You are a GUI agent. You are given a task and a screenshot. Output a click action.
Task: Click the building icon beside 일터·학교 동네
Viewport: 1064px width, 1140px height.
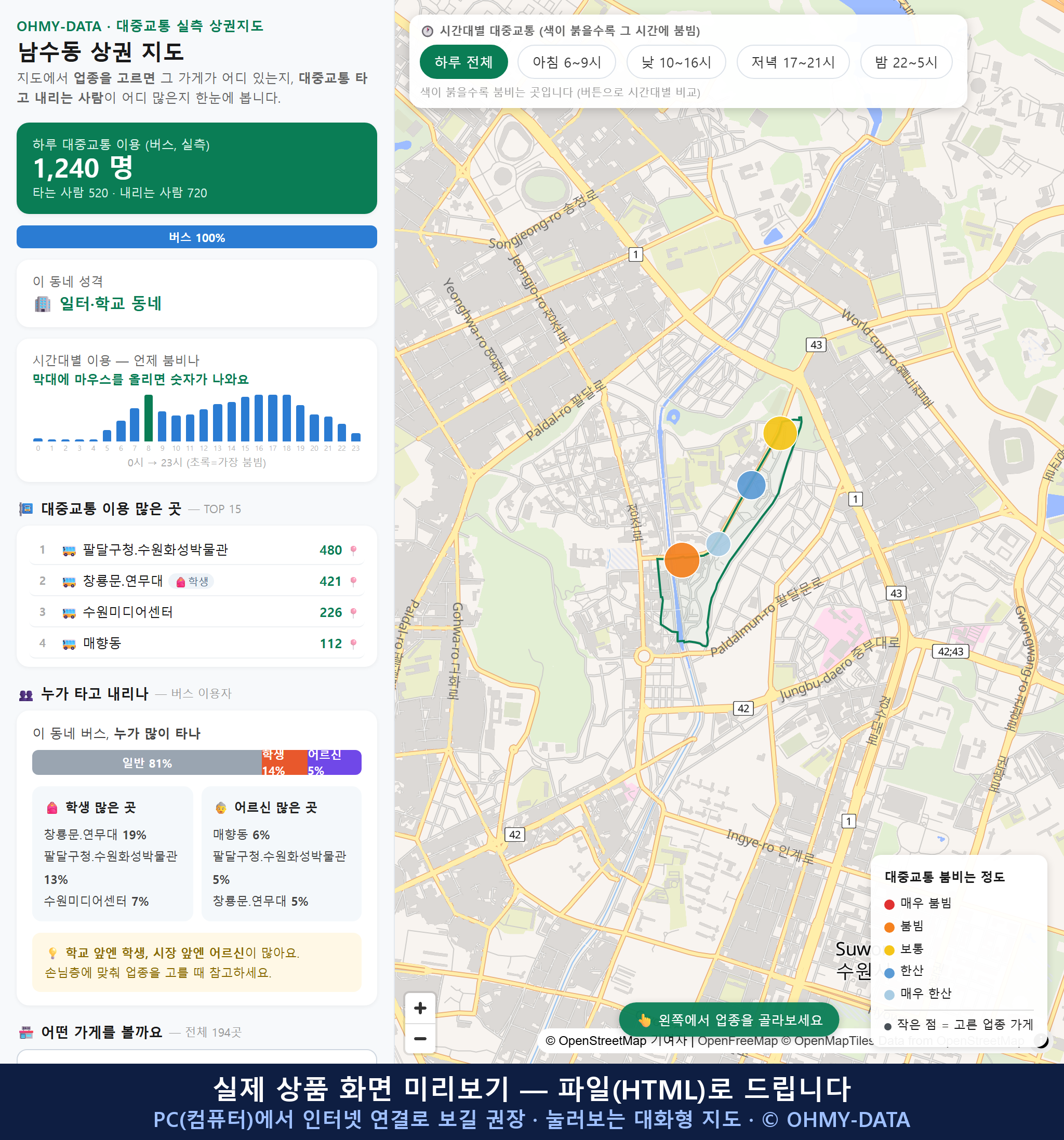(x=43, y=303)
